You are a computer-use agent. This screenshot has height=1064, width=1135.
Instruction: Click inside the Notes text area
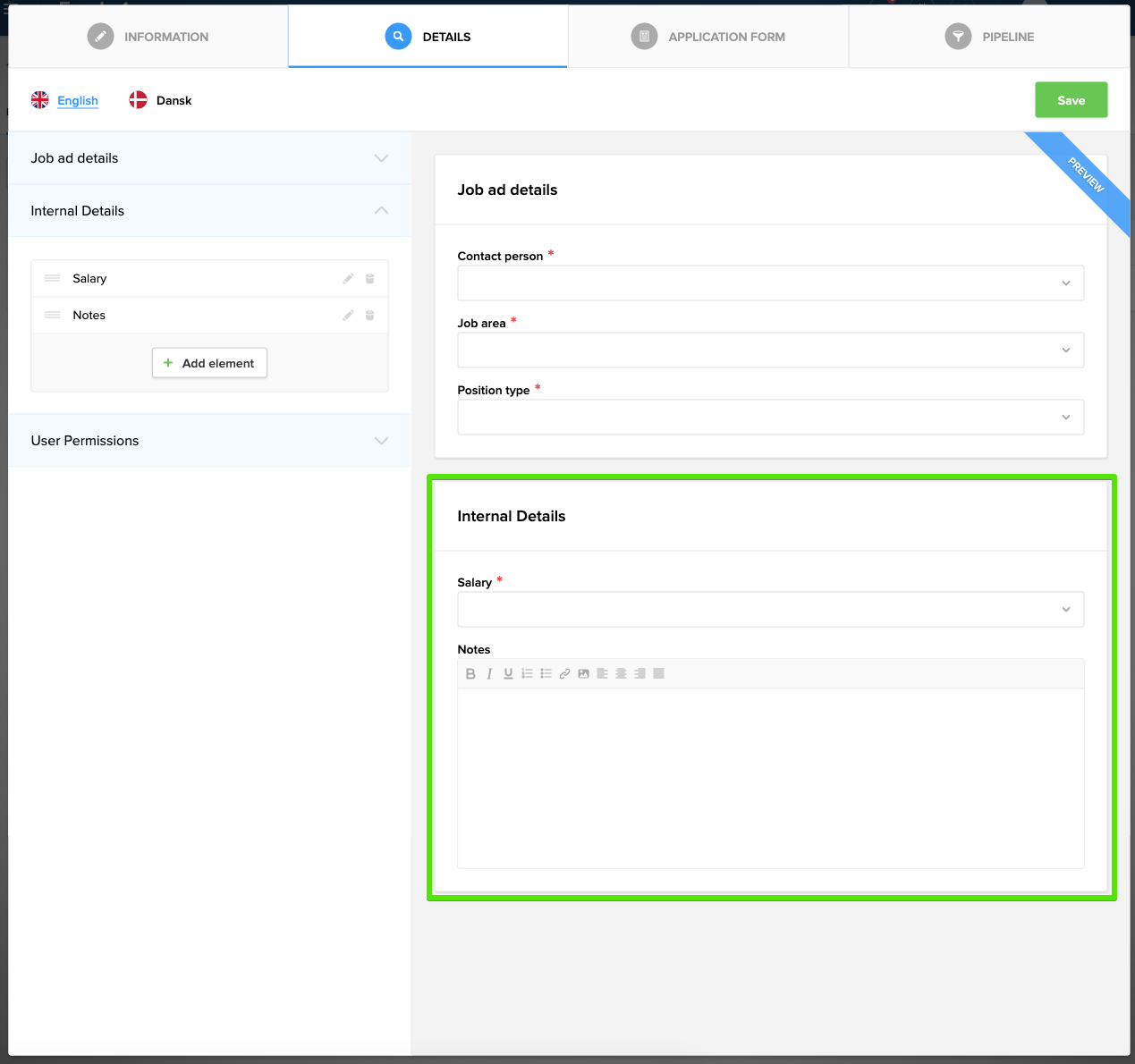pos(770,778)
